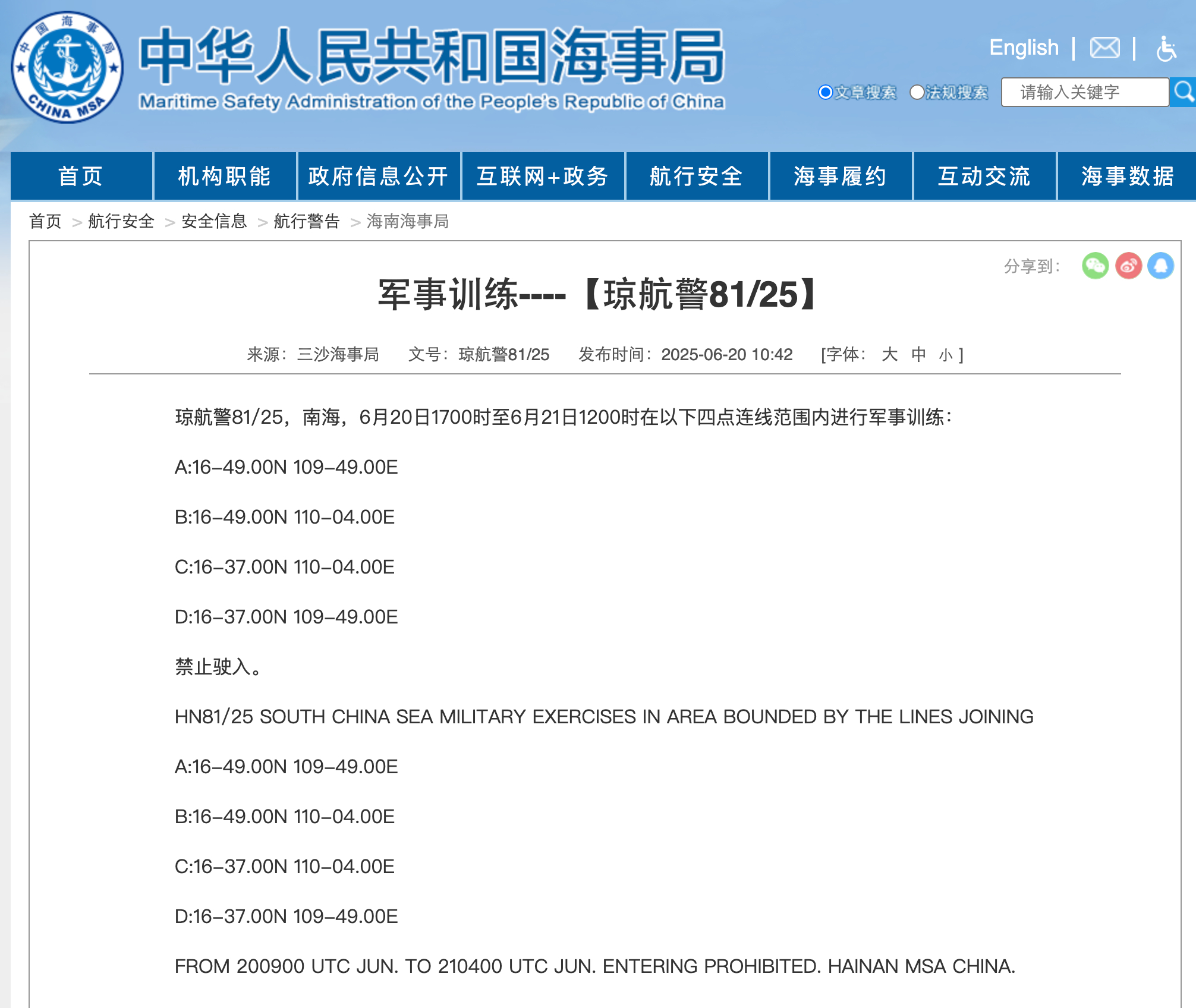Click 航行警告 breadcrumb link
The height and width of the screenshot is (1008, 1196).
coord(306,221)
